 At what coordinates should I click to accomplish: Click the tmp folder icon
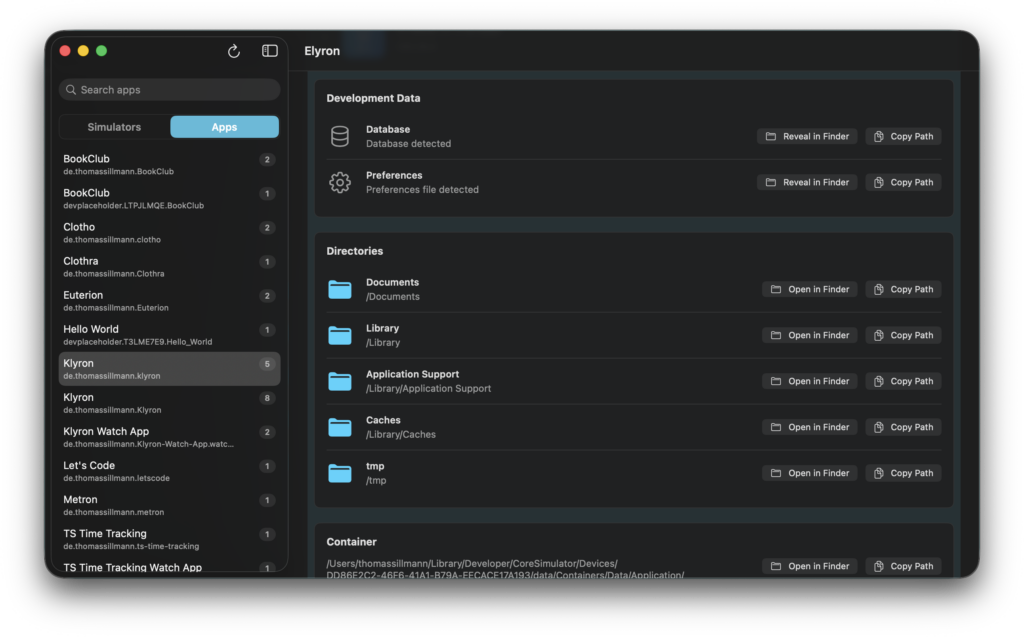click(x=340, y=473)
